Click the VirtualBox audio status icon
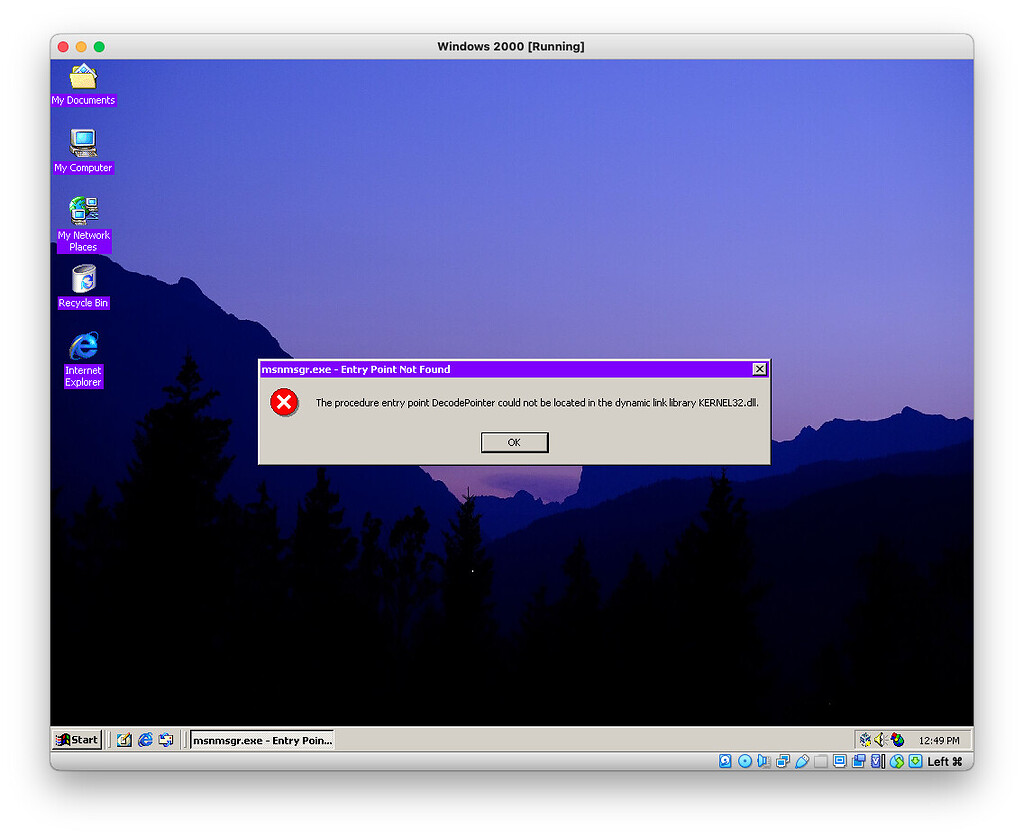The image size is (1024, 837). click(764, 761)
